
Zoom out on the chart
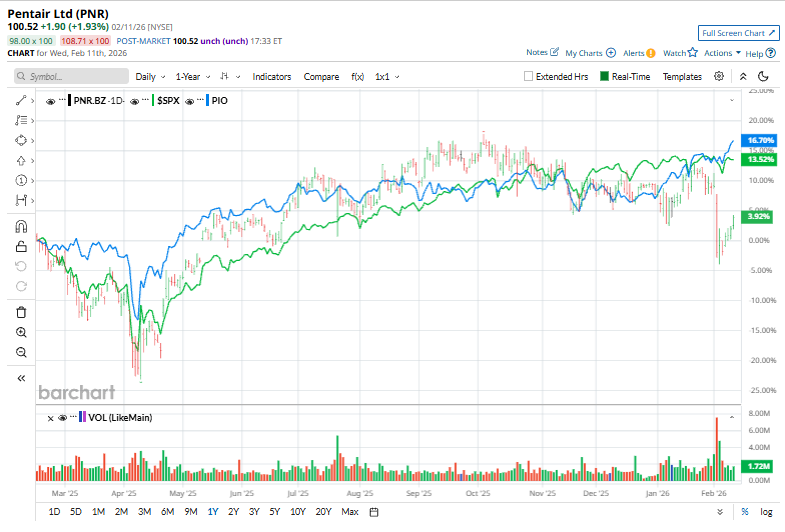[21, 352]
